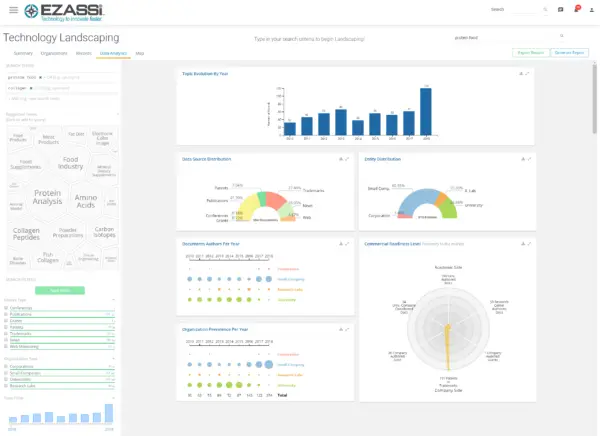
Task: Click the Export Results button
Action: pos(531,52)
